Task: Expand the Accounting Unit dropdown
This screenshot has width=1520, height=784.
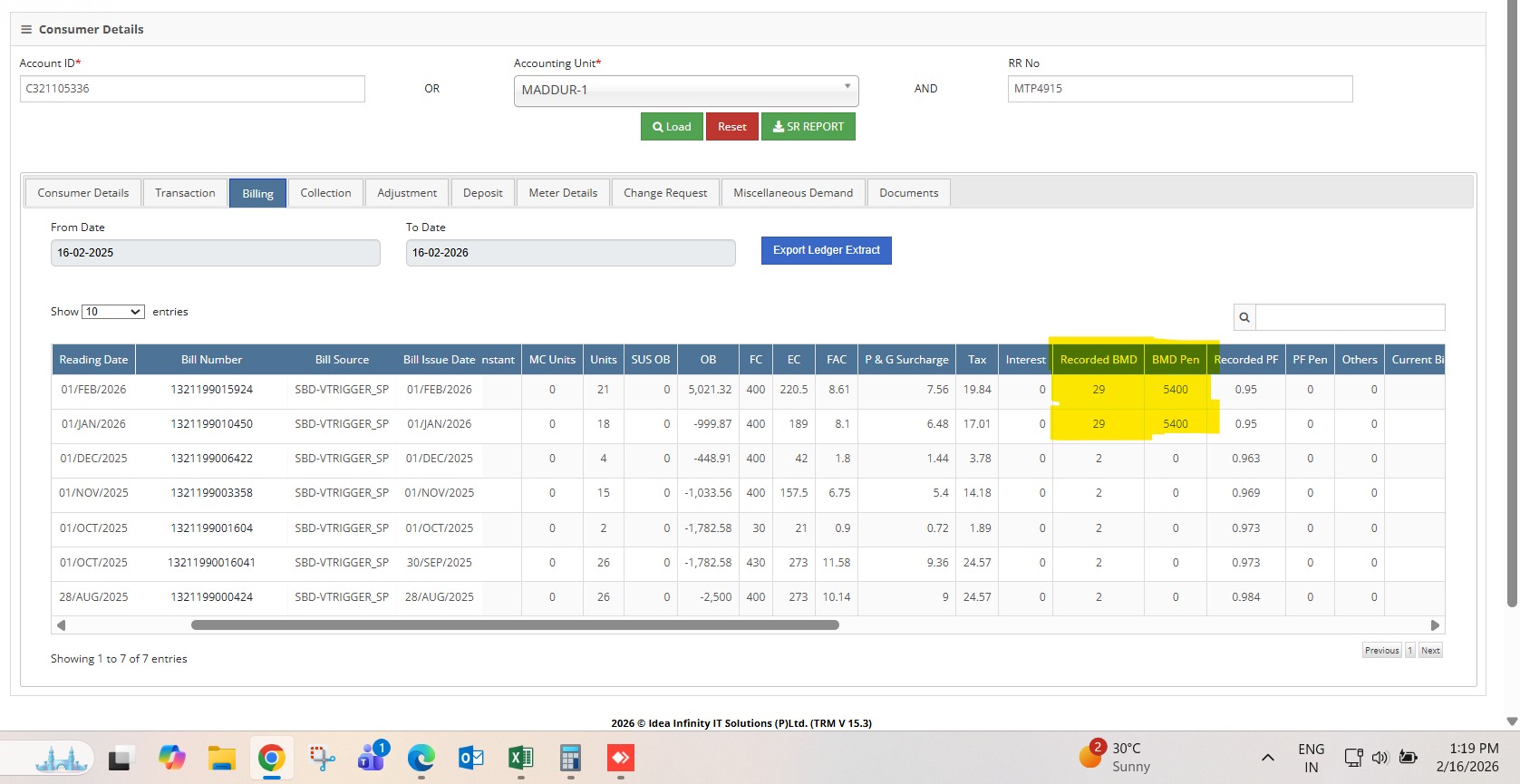Action: [685, 91]
